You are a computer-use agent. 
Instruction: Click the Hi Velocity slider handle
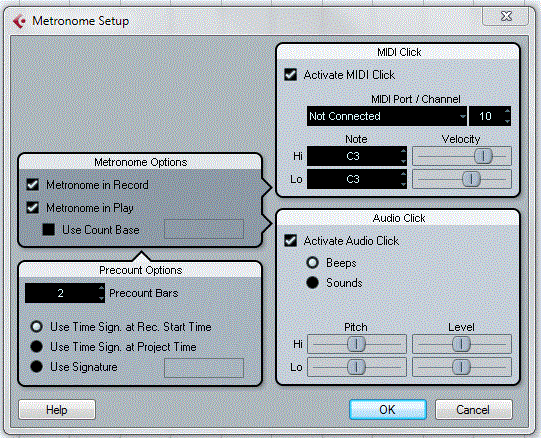tap(483, 156)
